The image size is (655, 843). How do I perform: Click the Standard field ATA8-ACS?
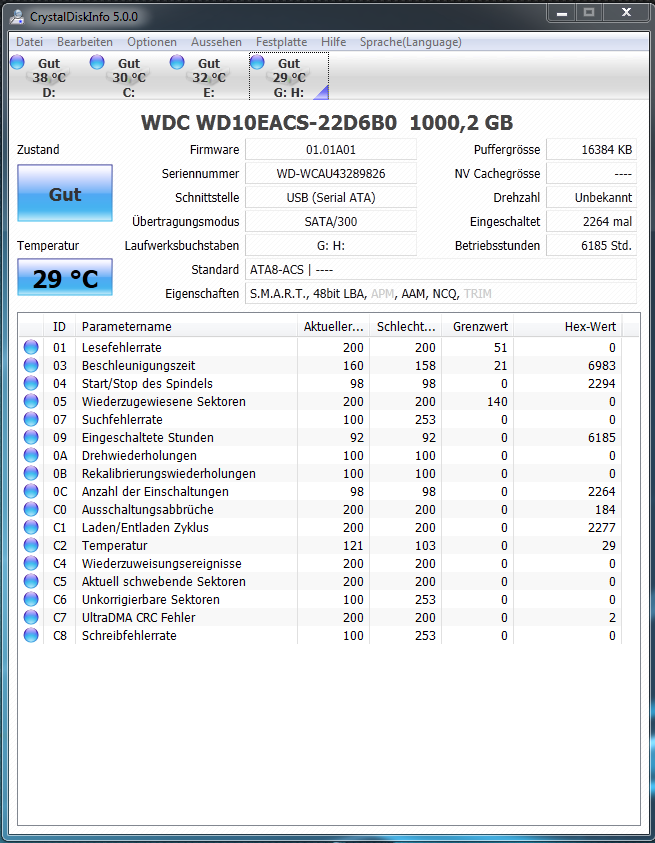(x=441, y=269)
